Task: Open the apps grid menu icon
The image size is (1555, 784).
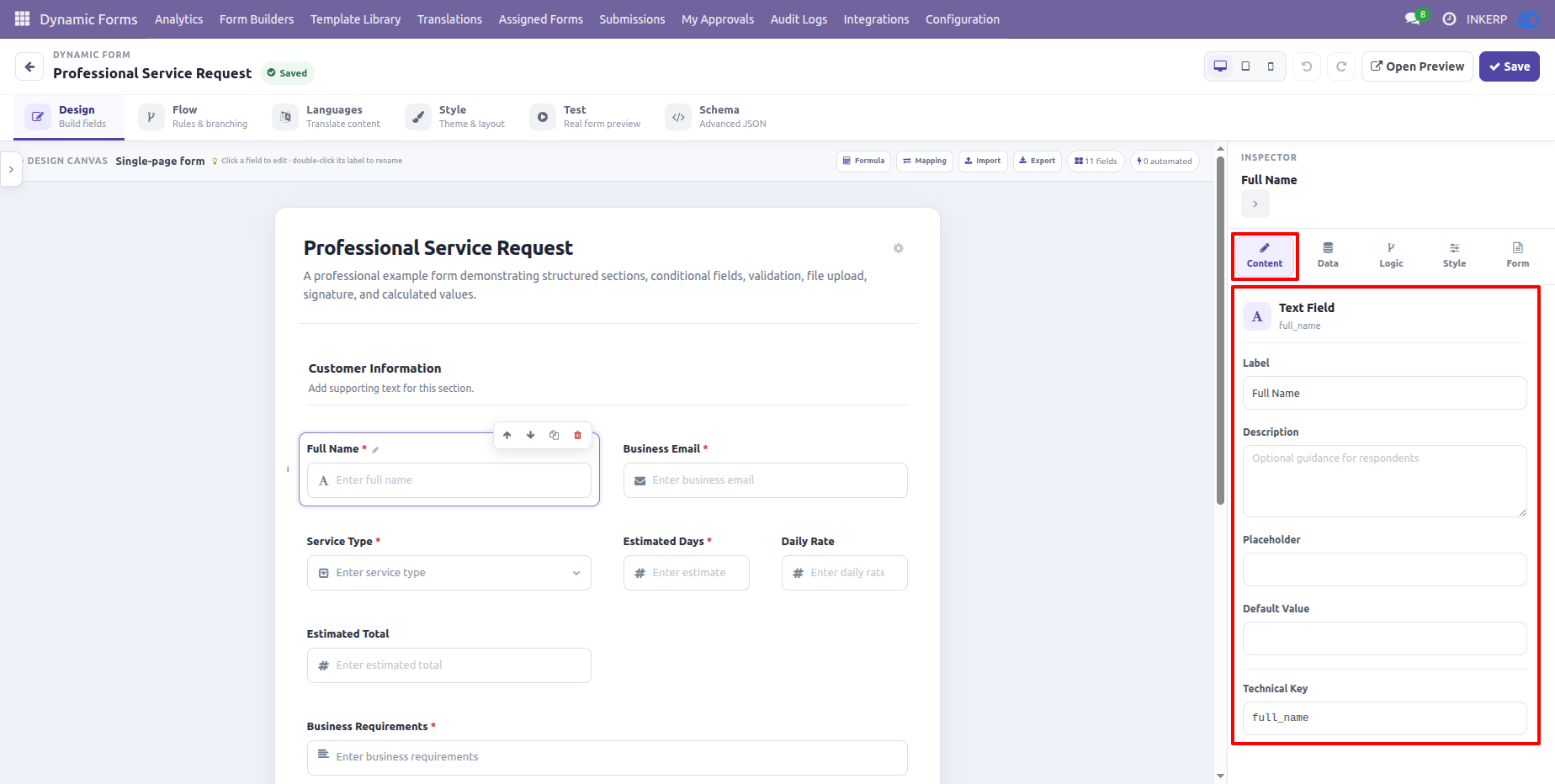Action: pyautogui.click(x=22, y=19)
